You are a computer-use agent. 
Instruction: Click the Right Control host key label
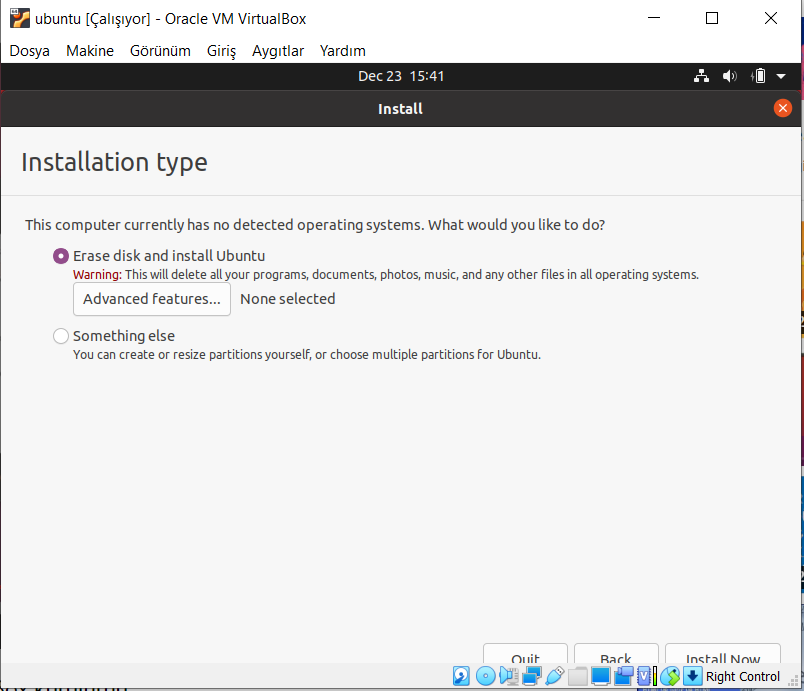coord(742,677)
